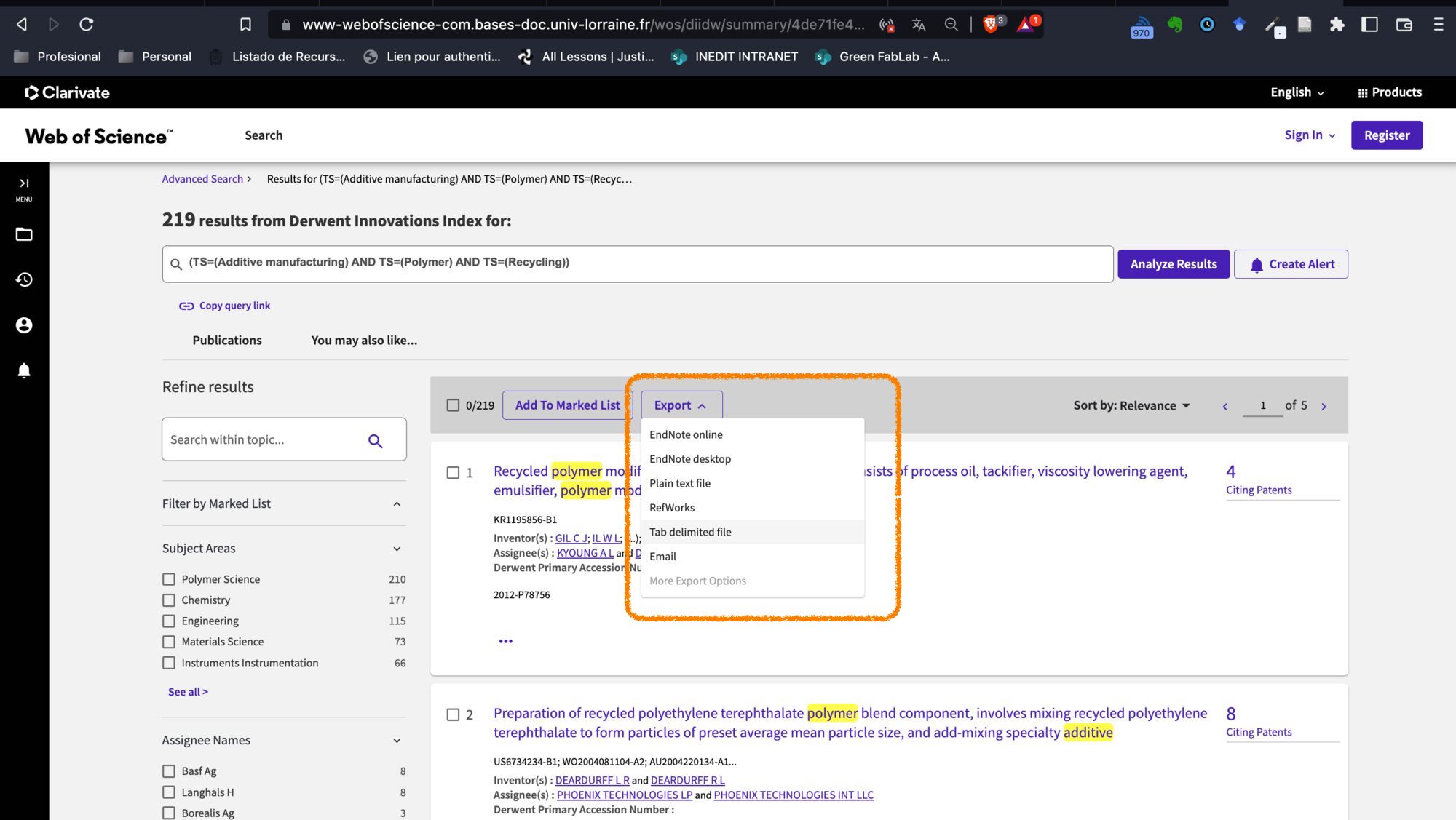
Task: Click magnifier icon in Search within topic
Action: (375, 440)
